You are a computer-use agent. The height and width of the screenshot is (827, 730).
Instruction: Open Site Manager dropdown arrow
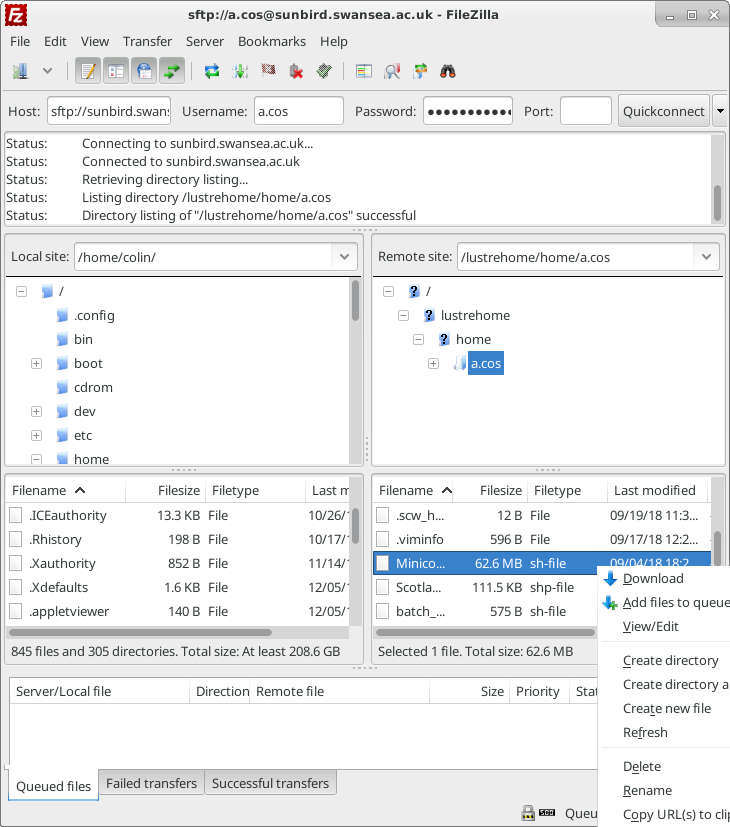pos(47,71)
